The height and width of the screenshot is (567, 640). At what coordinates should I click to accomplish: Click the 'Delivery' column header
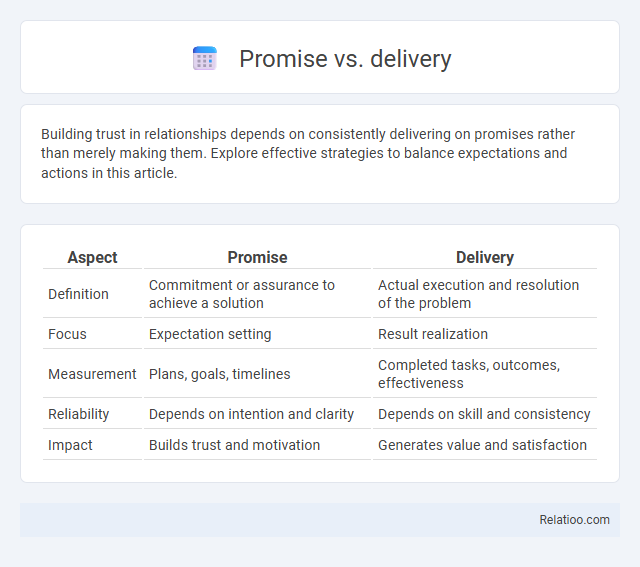coord(484,258)
